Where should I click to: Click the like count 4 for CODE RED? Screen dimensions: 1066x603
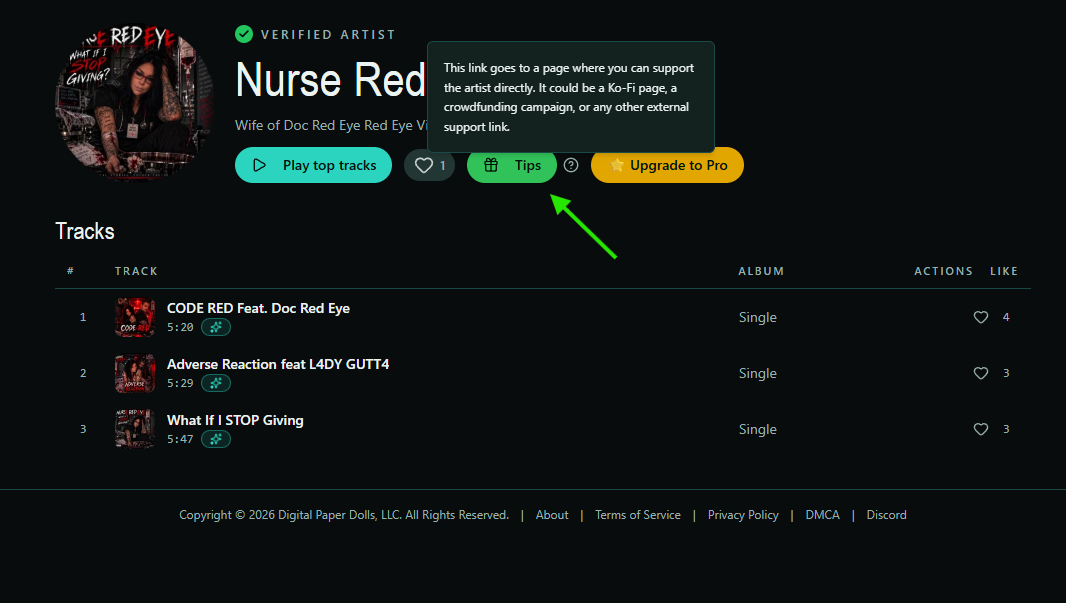point(1006,317)
